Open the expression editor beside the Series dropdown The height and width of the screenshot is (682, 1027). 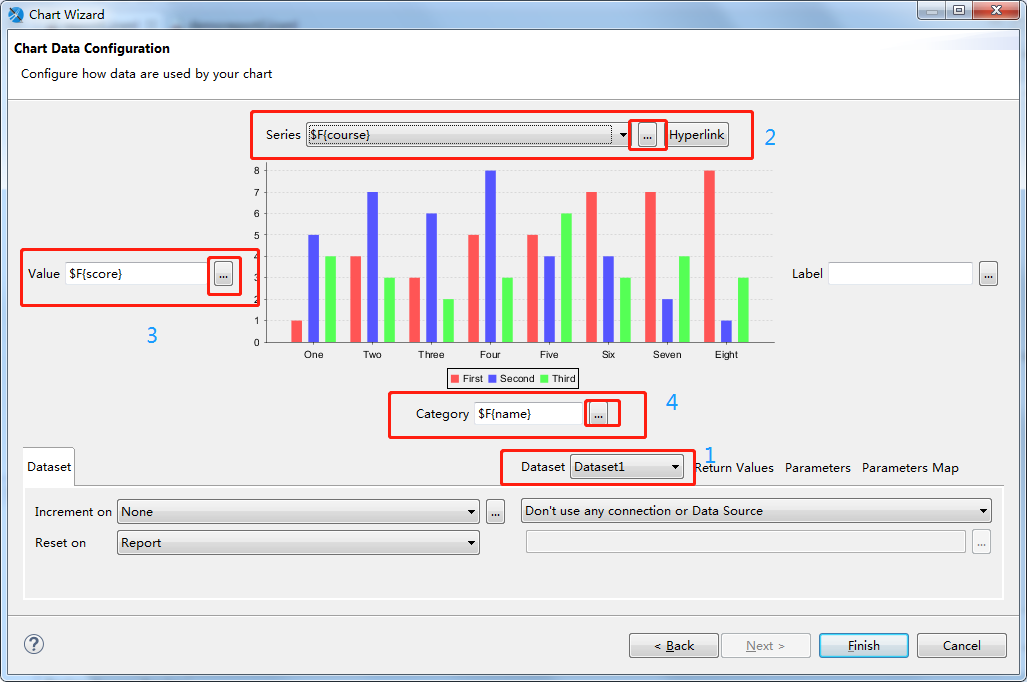coord(645,134)
